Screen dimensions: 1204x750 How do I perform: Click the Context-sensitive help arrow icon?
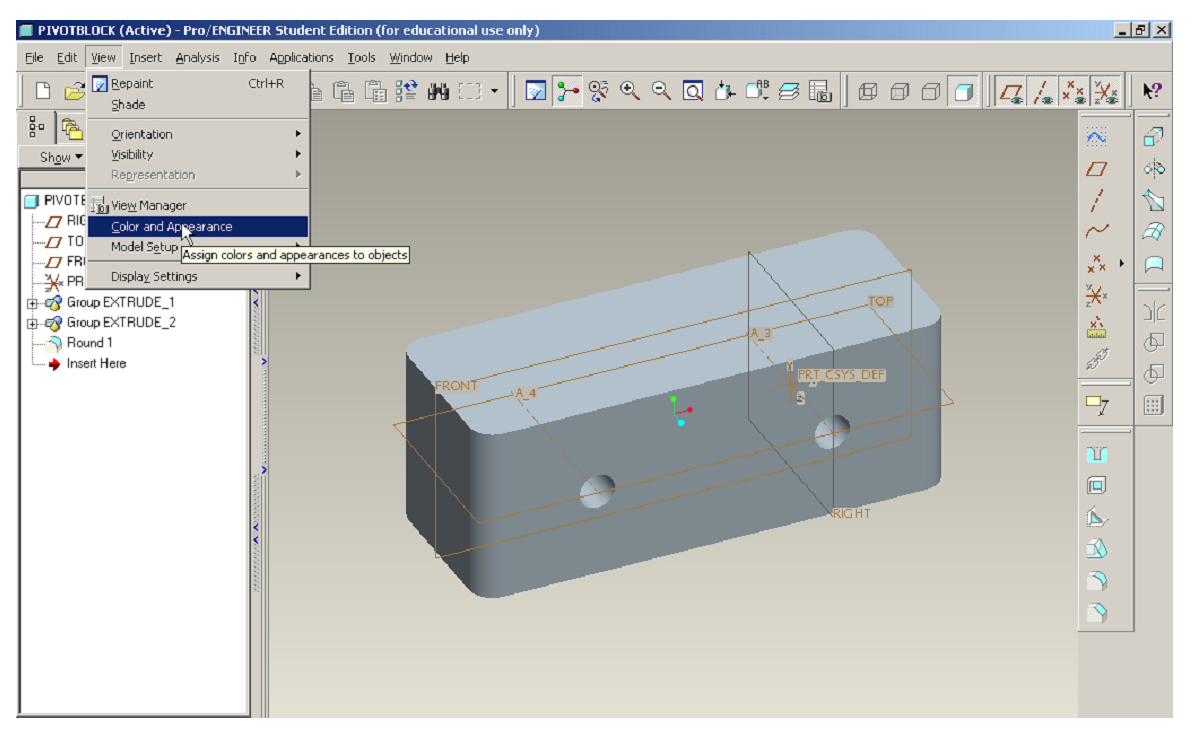point(1152,92)
